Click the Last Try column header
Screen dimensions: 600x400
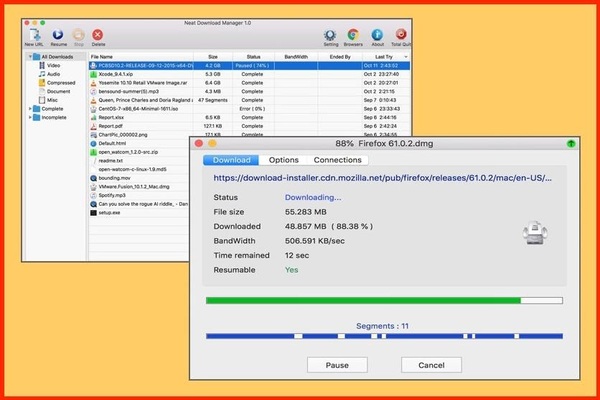pos(384,57)
